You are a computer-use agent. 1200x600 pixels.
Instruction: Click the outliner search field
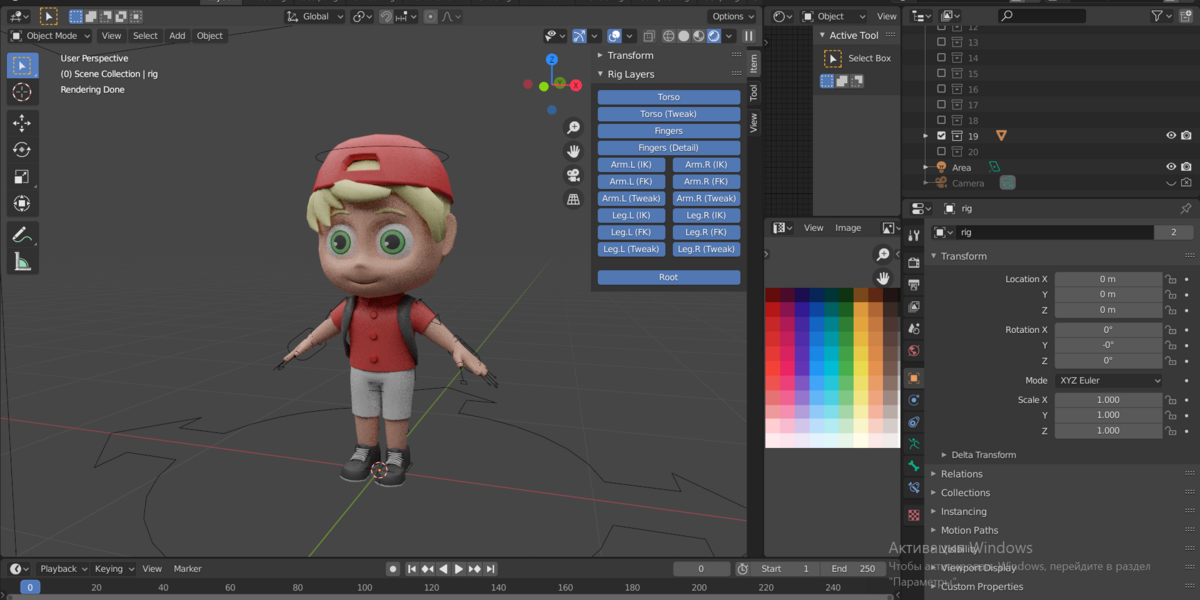click(x=1042, y=16)
